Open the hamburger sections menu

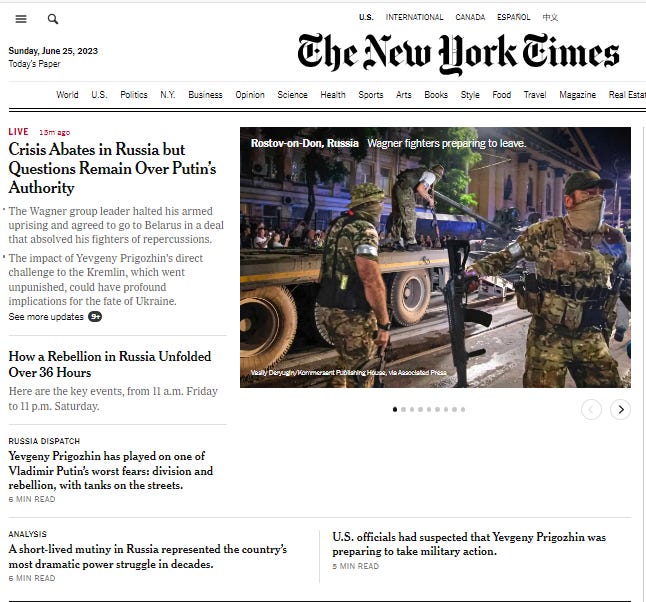click(21, 19)
